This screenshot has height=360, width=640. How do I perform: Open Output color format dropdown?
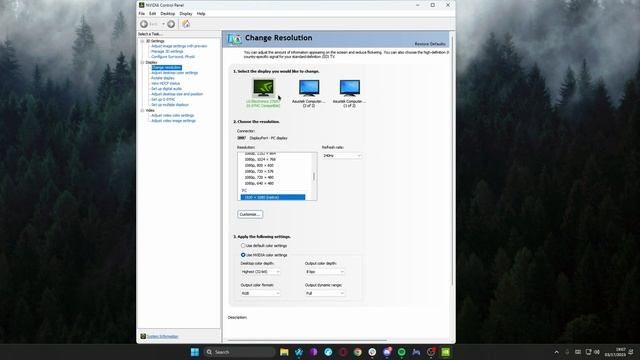260,293
